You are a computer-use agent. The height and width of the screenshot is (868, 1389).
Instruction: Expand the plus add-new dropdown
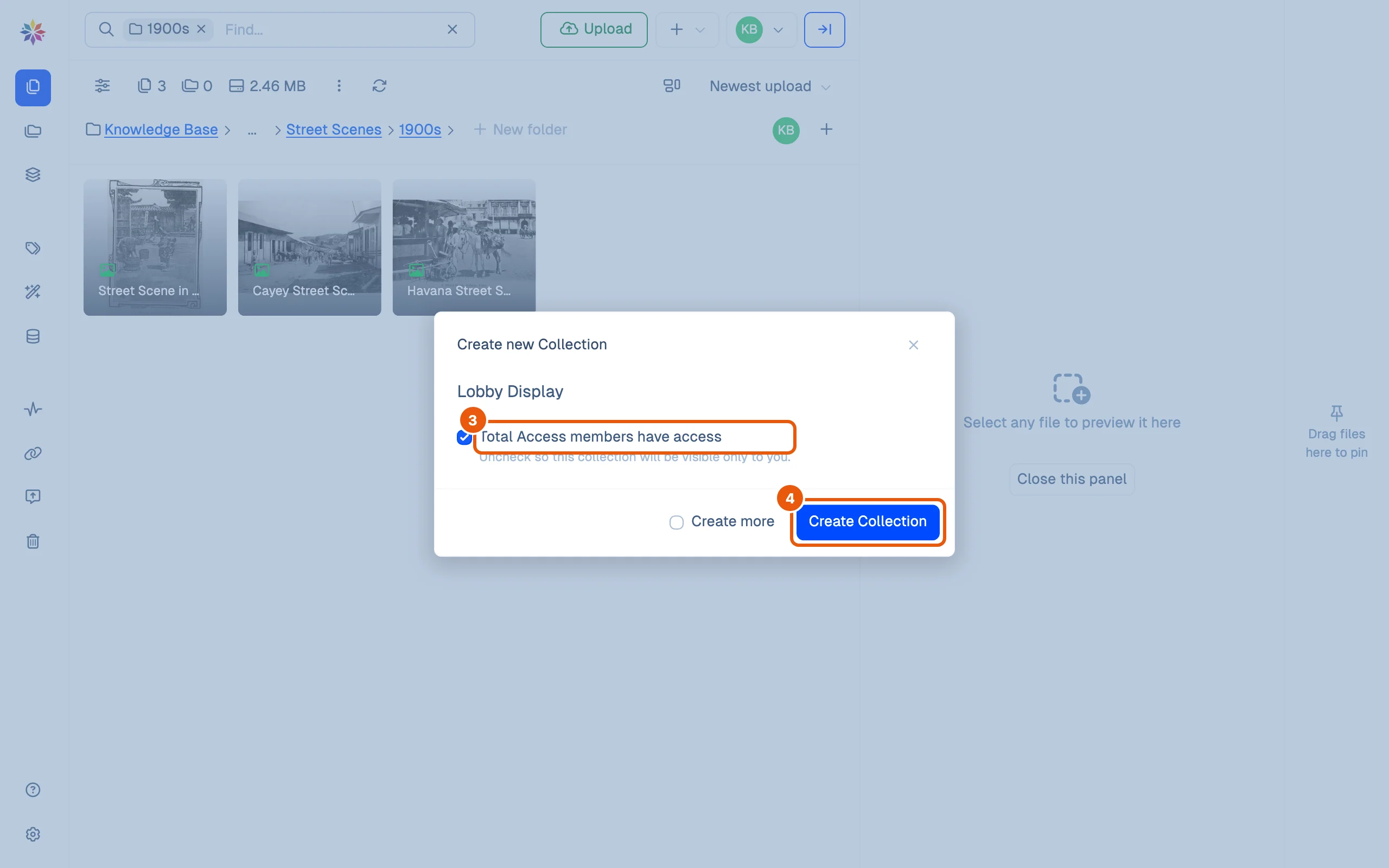[687, 29]
